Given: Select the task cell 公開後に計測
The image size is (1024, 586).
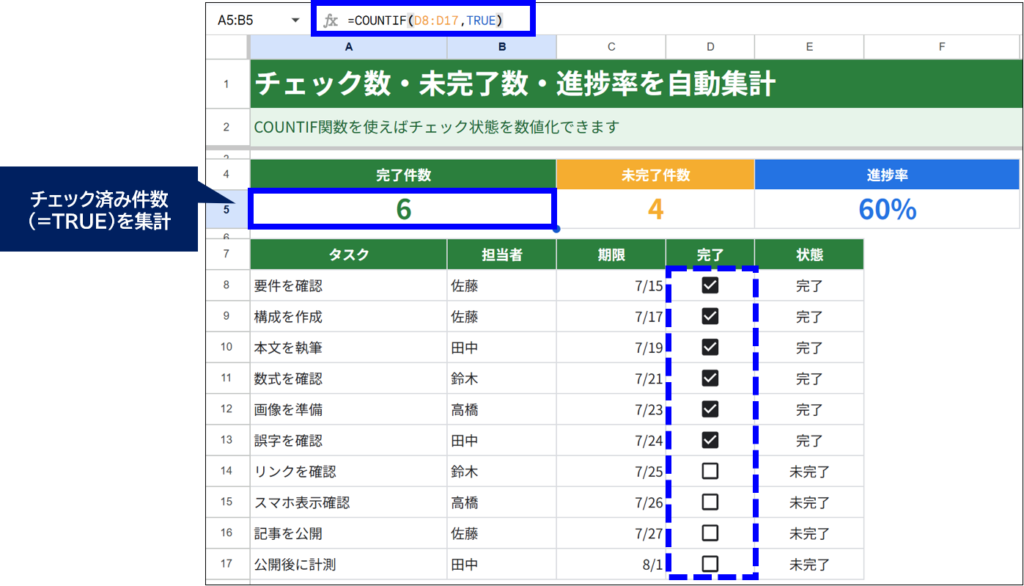Looking at the screenshot, I should tap(349, 564).
